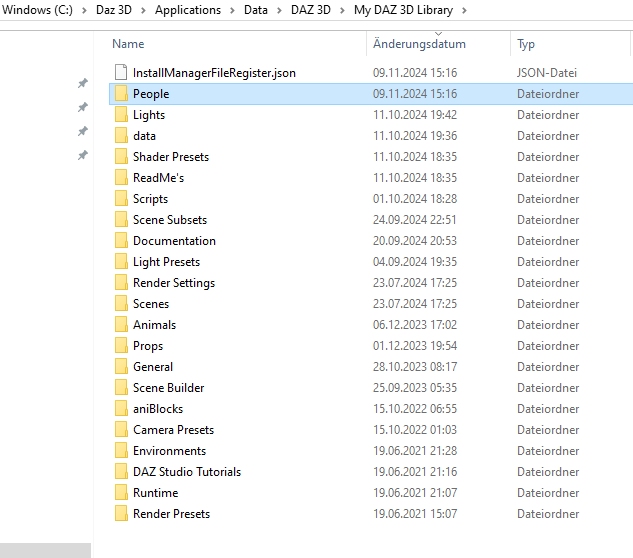The image size is (633, 558).
Task: Click the aniBlocks folder icon
Action: (x=121, y=409)
